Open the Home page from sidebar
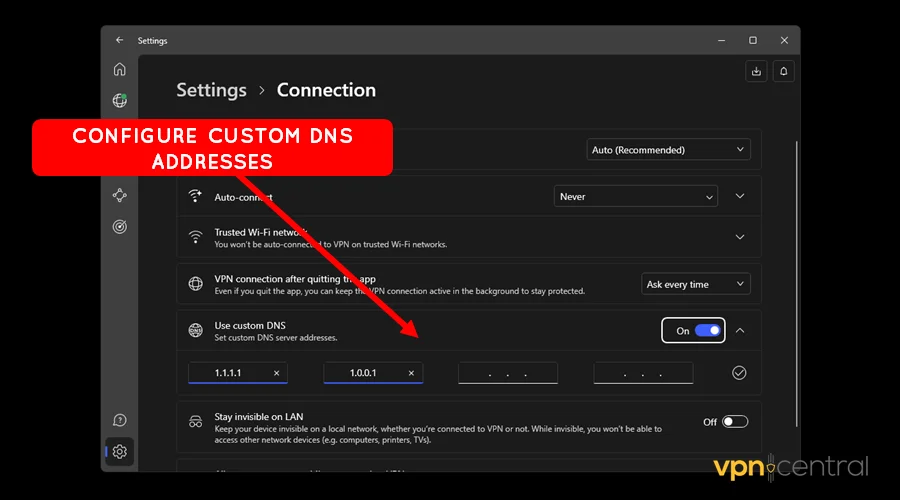The width and height of the screenshot is (900, 500). click(x=119, y=69)
